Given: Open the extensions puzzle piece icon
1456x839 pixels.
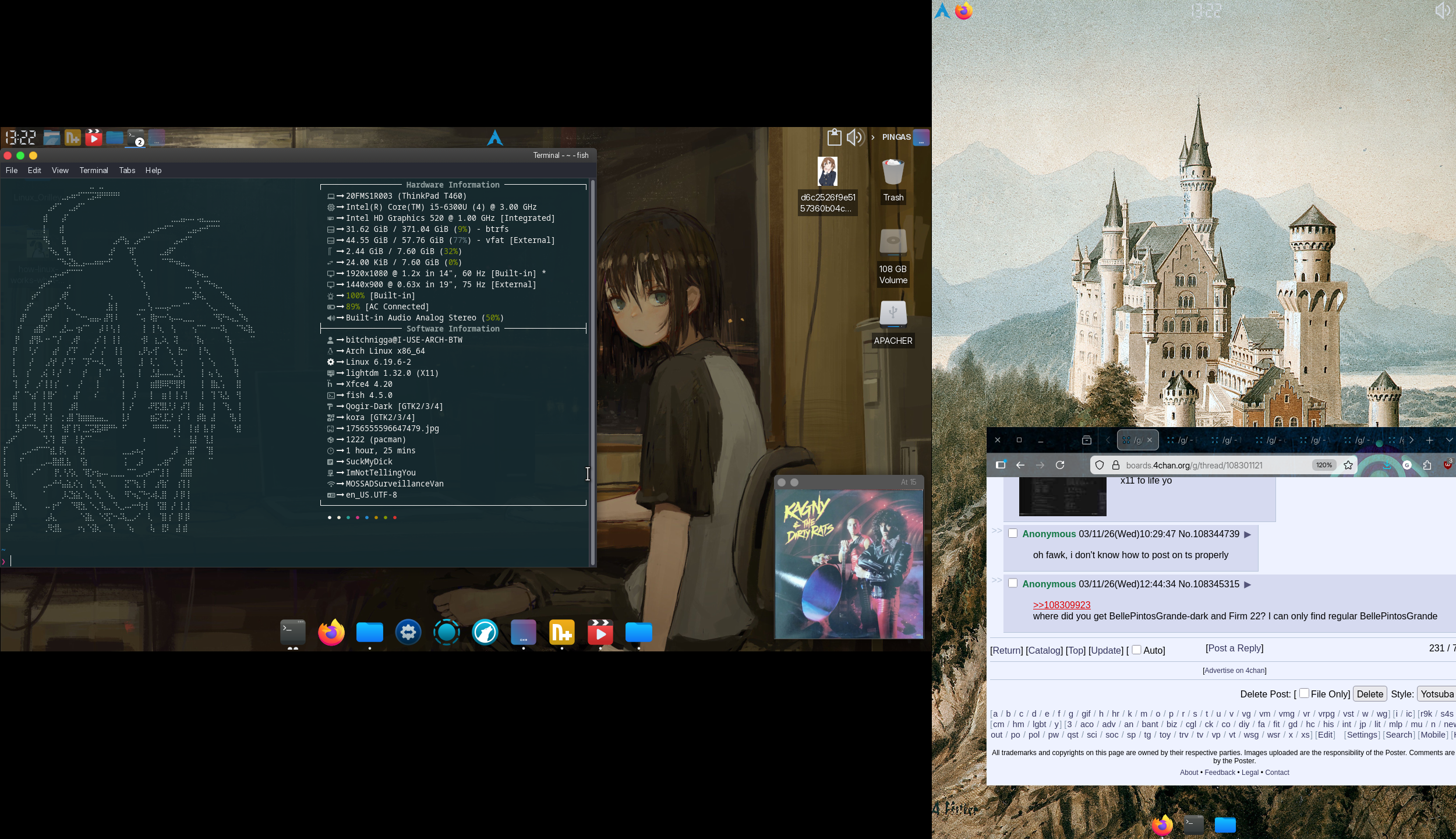Looking at the screenshot, I should click(1427, 465).
